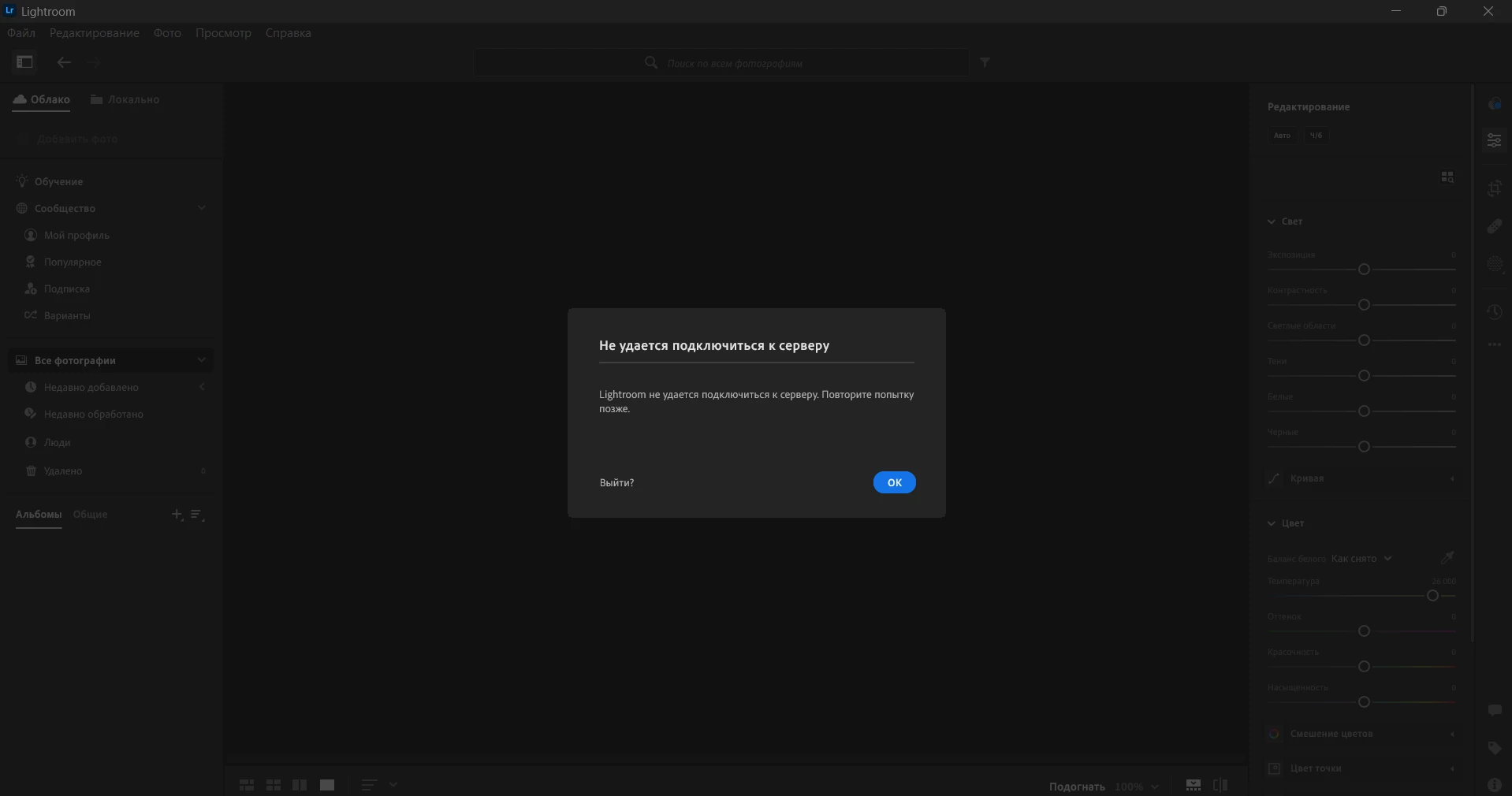This screenshot has height=796, width=1512.
Task: Collapse the Сообщество section chevron
Action: click(202, 208)
